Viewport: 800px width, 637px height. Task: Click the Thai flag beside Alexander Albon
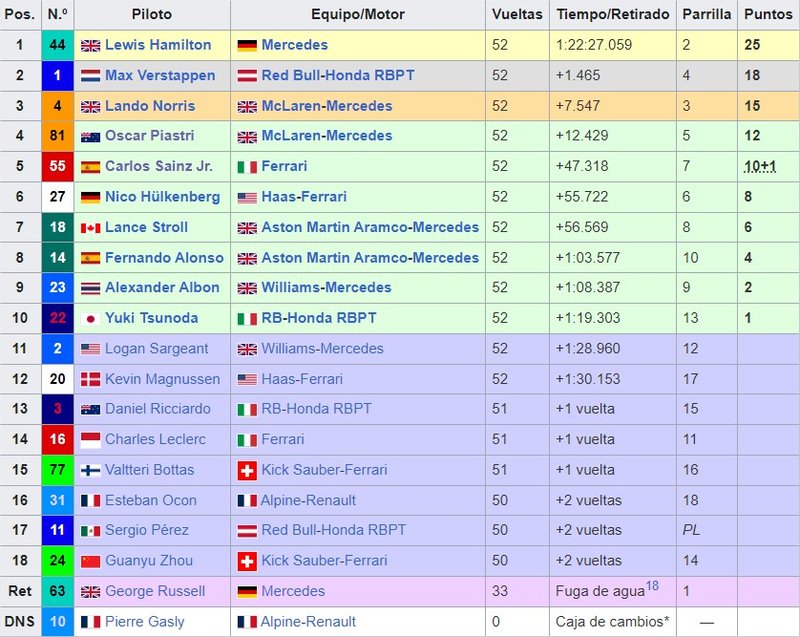tap(90, 289)
